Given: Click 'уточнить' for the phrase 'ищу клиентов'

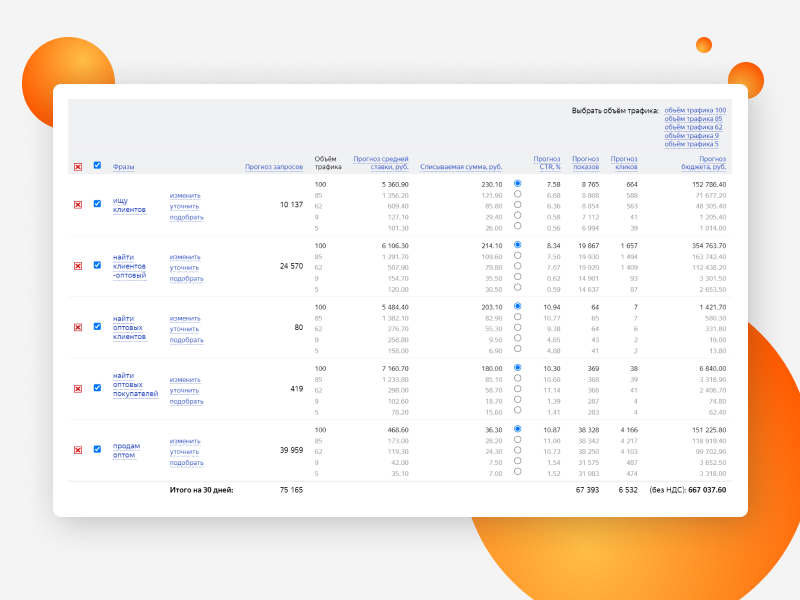Looking at the screenshot, I should (x=184, y=207).
